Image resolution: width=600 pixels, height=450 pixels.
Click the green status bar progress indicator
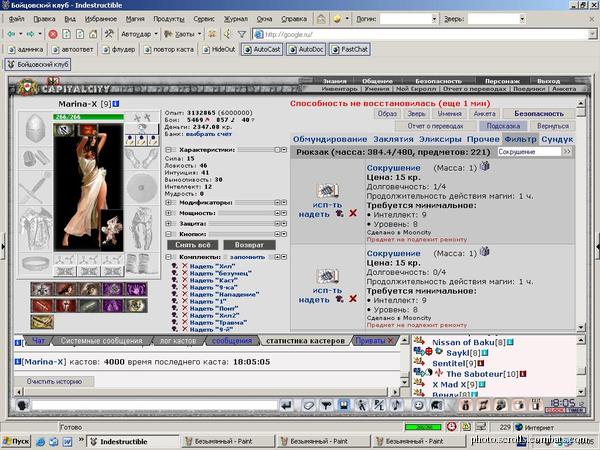(x=423, y=427)
